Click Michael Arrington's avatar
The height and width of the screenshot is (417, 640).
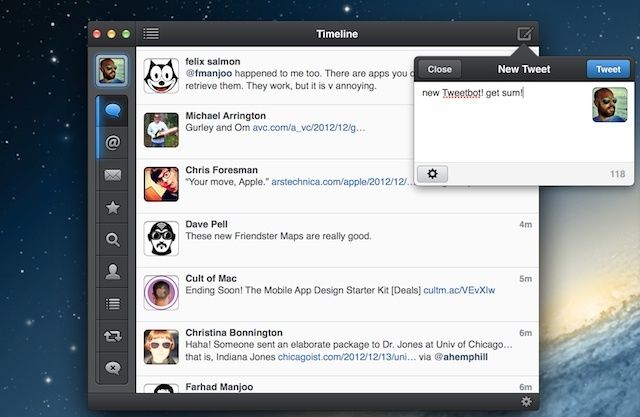(161, 130)
